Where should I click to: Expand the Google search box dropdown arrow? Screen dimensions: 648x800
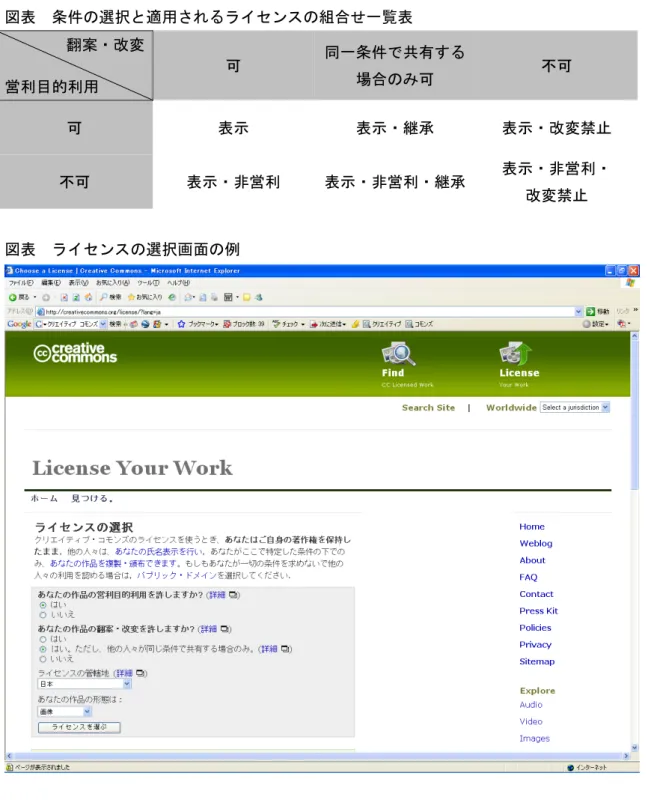[103, 324]
